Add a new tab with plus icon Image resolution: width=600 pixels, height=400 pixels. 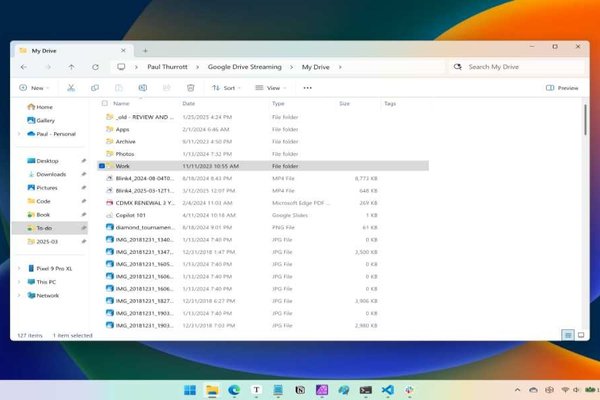tap(145, 51)
